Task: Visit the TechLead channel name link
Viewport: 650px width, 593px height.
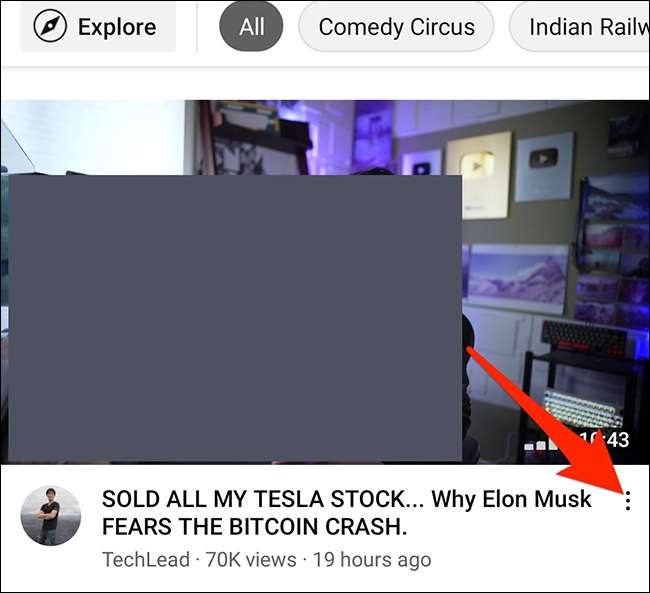Action: pyautogui.click(x=146, y=559)
